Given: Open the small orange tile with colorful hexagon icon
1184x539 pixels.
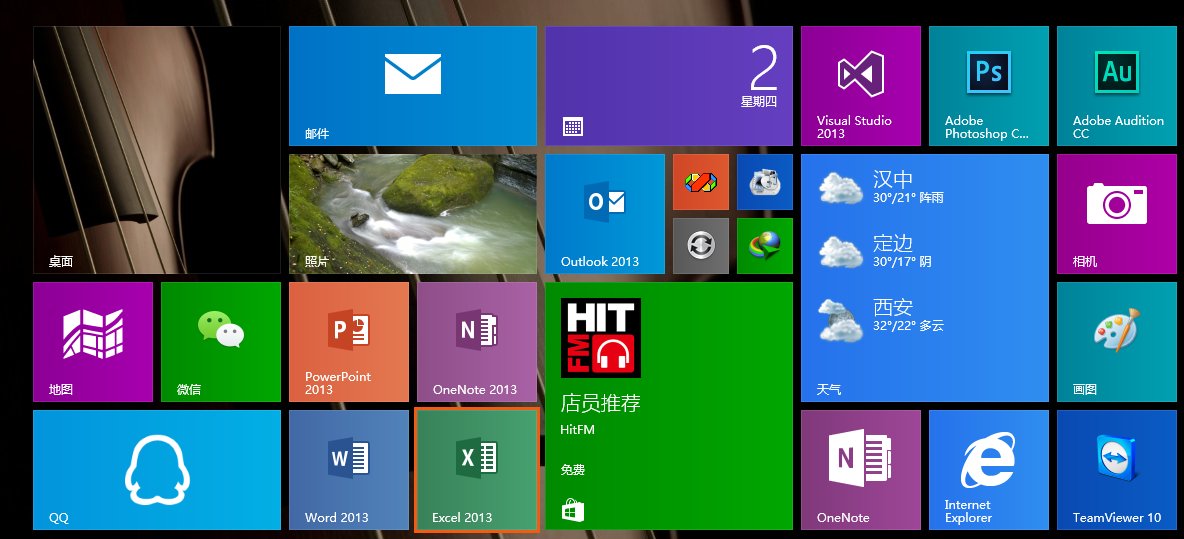Looking at the screenshot, I should (701, 182).
